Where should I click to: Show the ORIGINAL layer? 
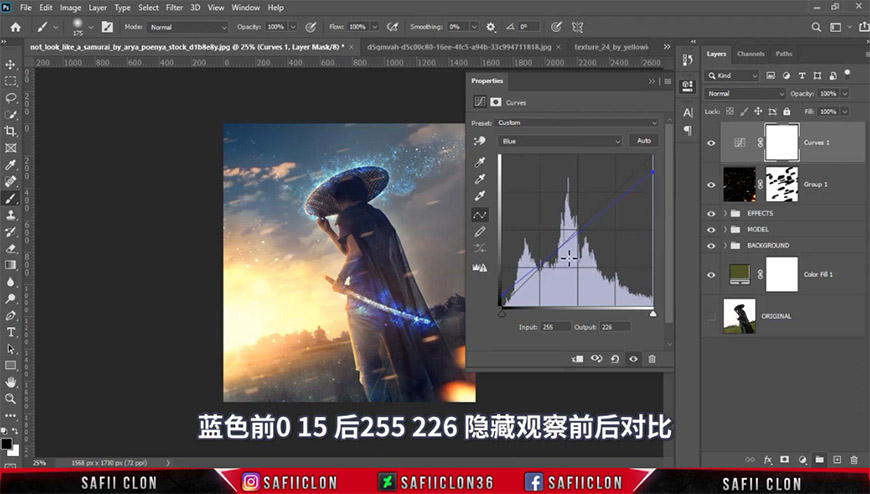coord(711,316)
